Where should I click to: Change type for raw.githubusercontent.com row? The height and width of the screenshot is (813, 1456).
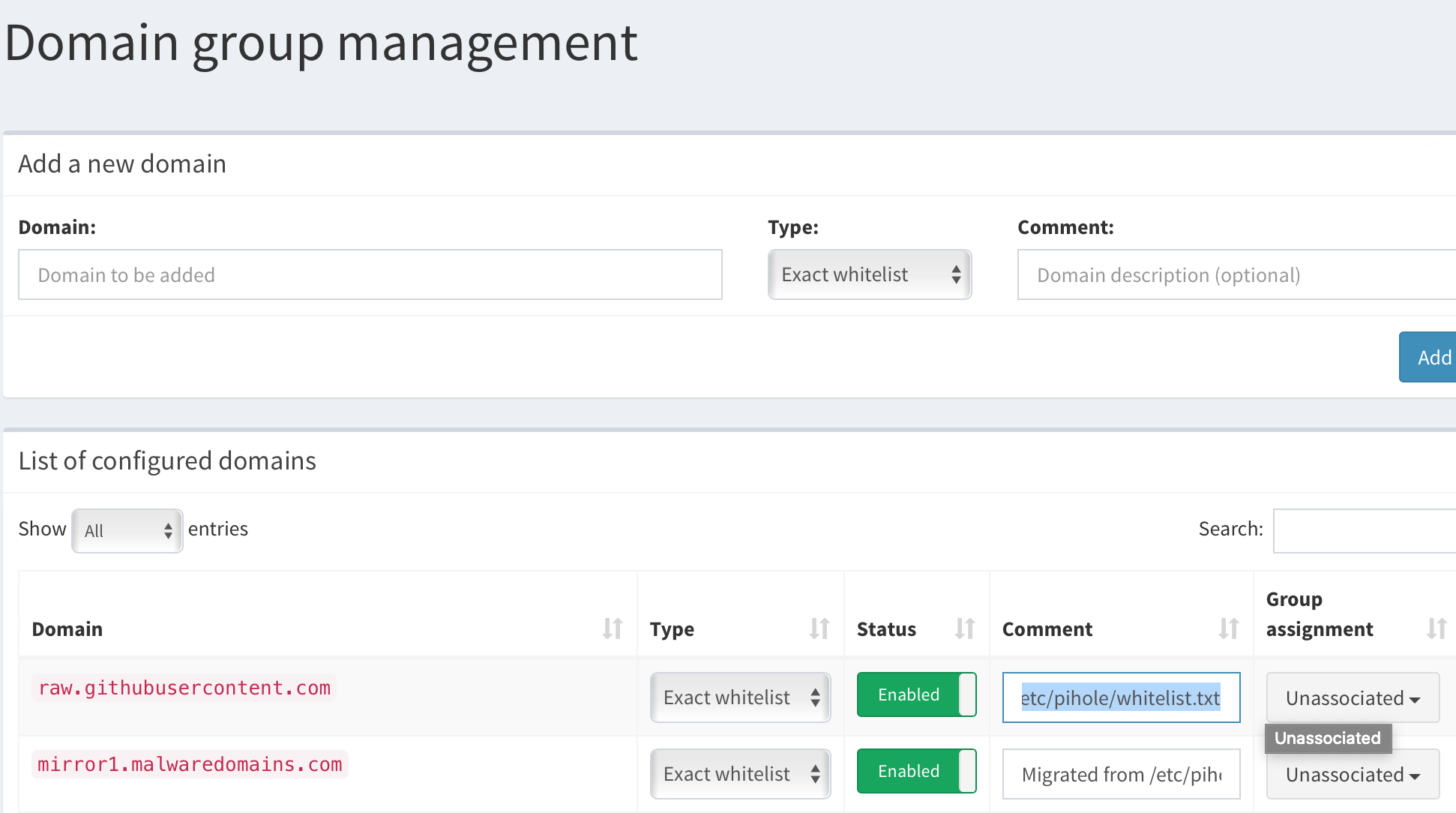[740, 698]
